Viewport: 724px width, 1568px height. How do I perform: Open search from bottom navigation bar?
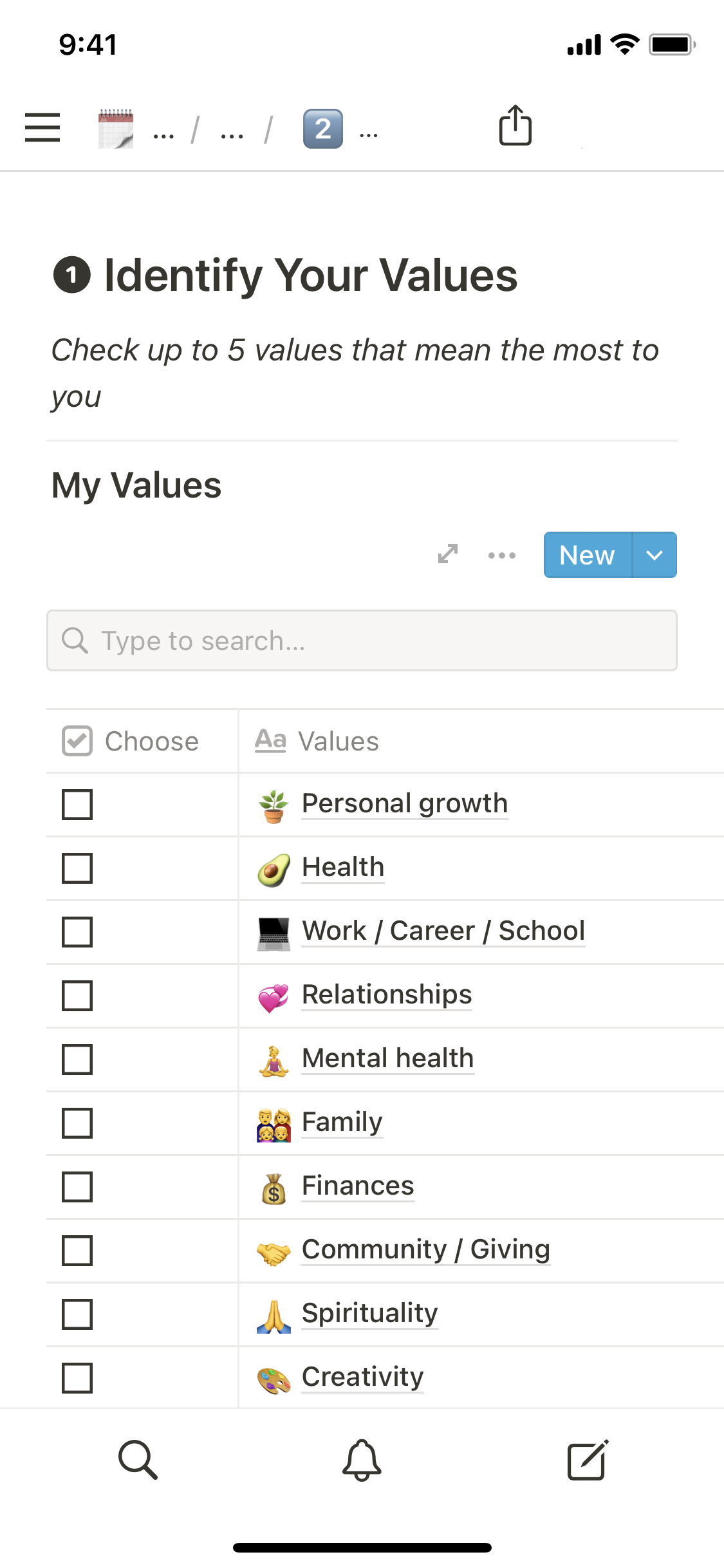point(138,1459)
